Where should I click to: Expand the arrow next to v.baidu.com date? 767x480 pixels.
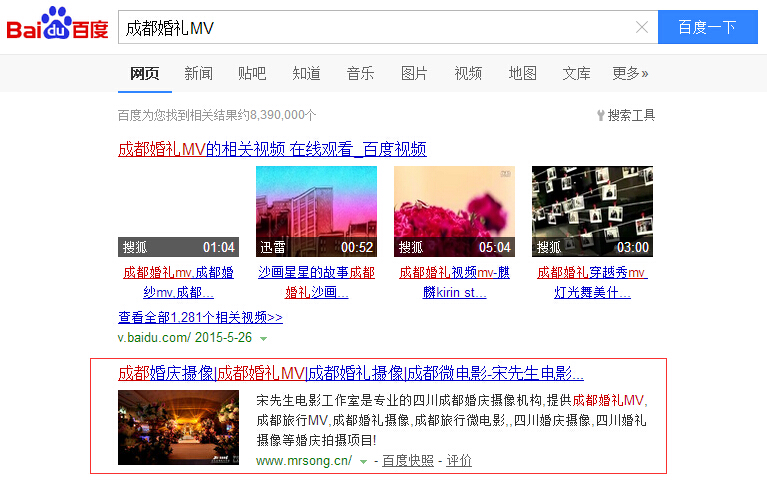click(263, 339)
